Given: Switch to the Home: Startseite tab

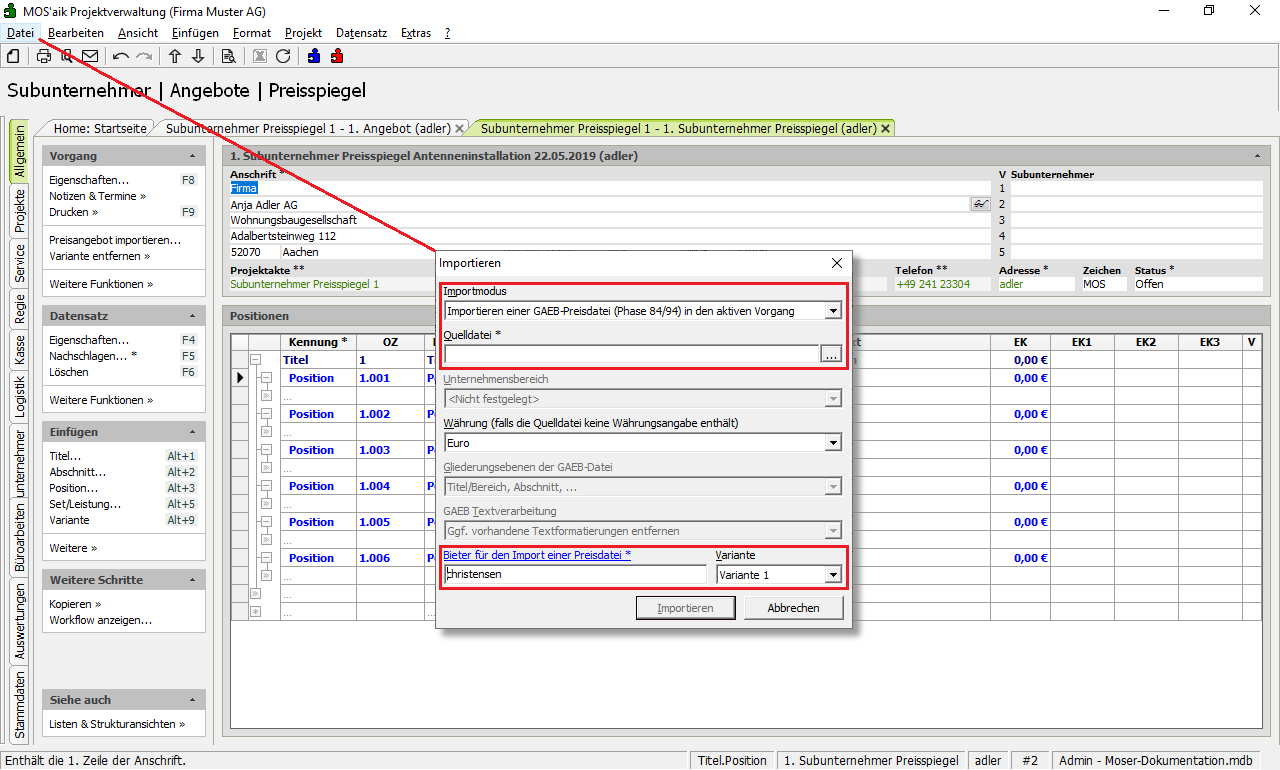Looking at the screenshot, I should pos(100,128).
